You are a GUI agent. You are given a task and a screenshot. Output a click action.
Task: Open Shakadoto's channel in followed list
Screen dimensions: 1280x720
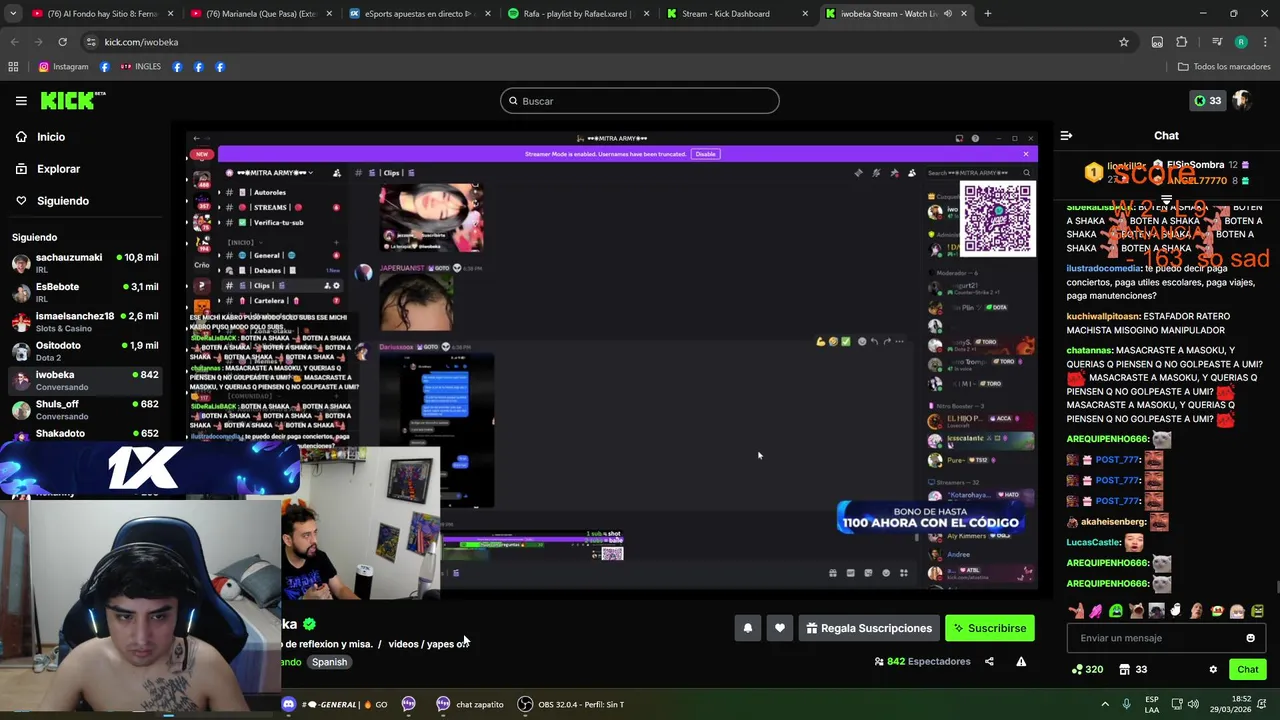coord(85,434)
